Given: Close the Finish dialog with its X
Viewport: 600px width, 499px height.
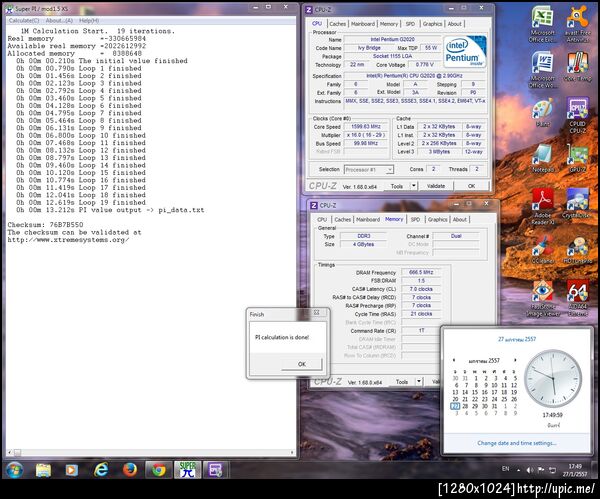Looking at the screenshot, I should [x=316, y=313].
